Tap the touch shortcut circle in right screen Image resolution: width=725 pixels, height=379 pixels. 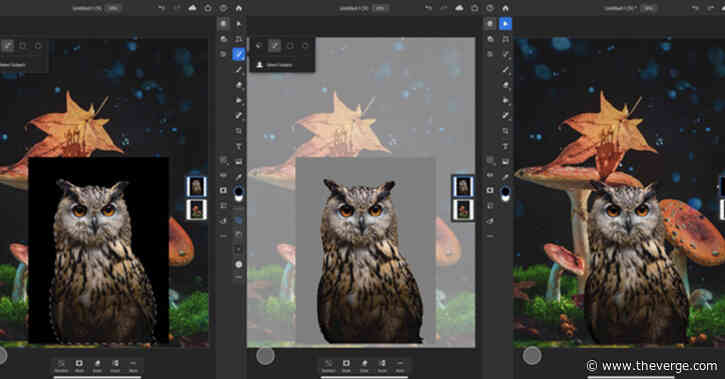click(532, 356)
